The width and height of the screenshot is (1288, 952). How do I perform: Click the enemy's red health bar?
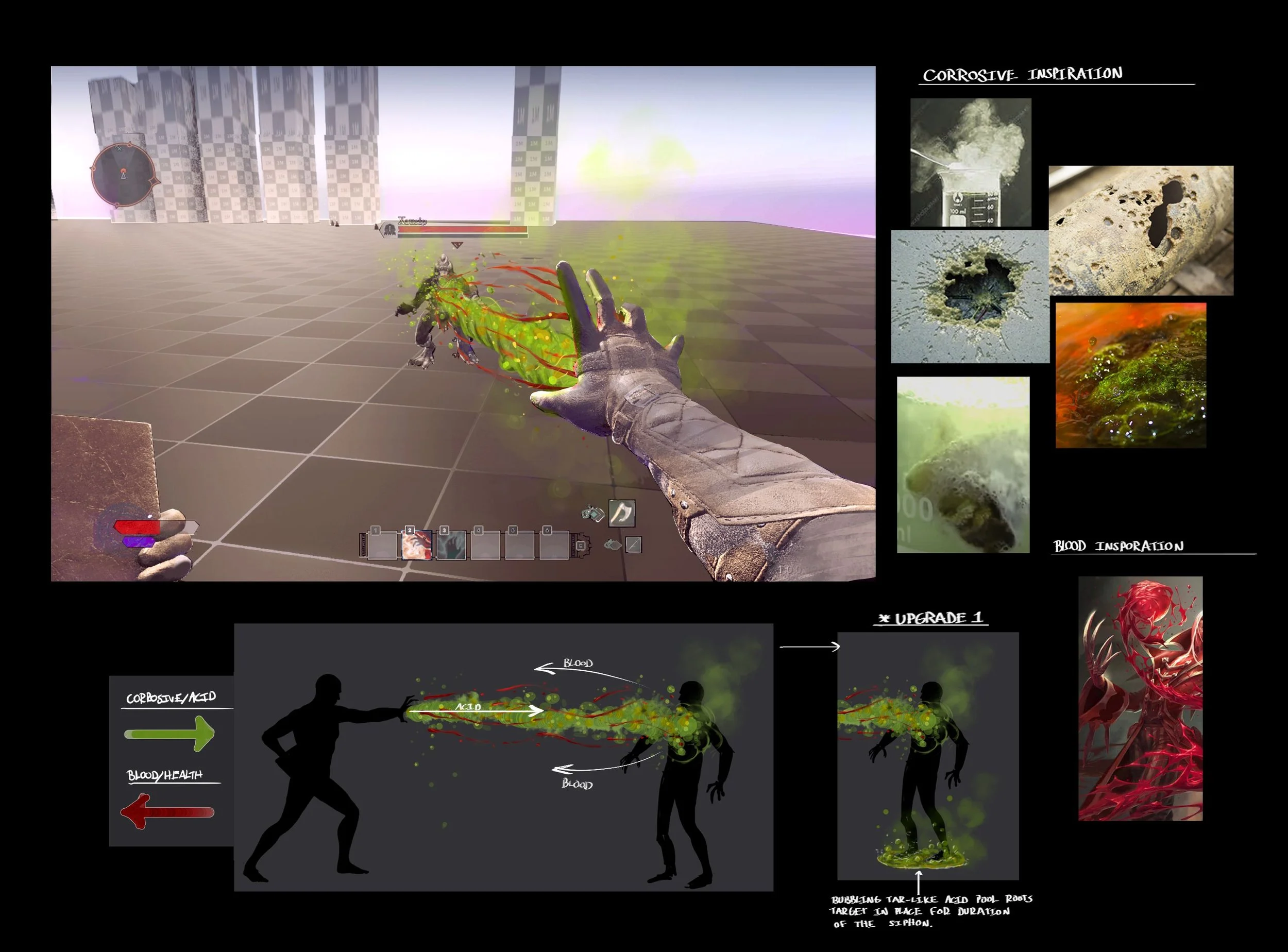tap(462, 230)
